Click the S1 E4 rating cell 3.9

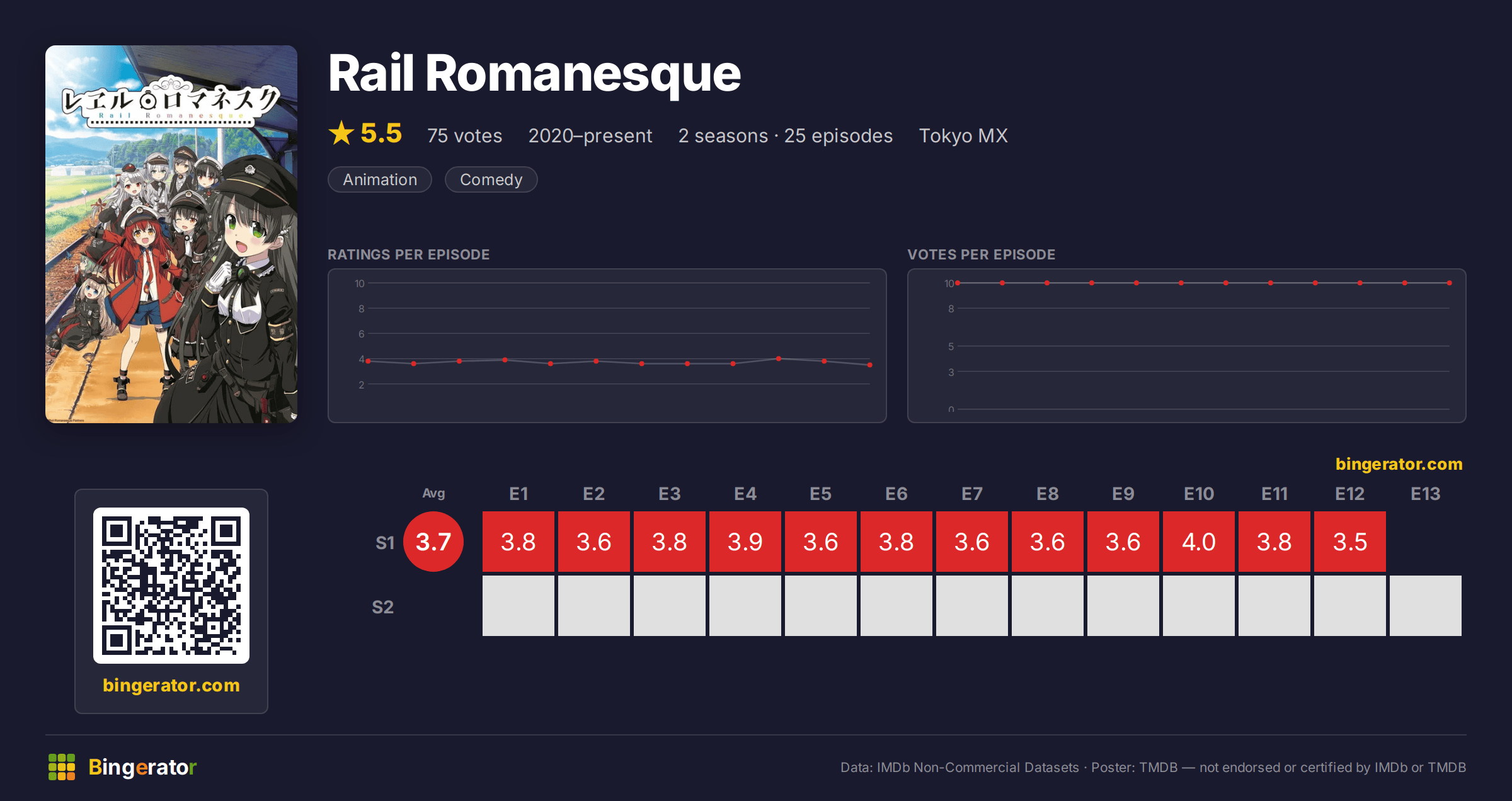tap(745, 542)
